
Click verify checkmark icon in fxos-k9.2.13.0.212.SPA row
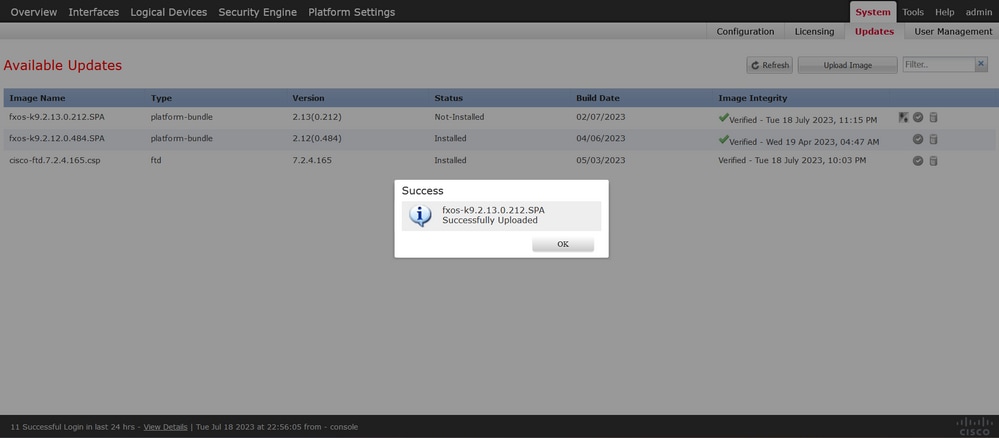[x=918, y=117]
